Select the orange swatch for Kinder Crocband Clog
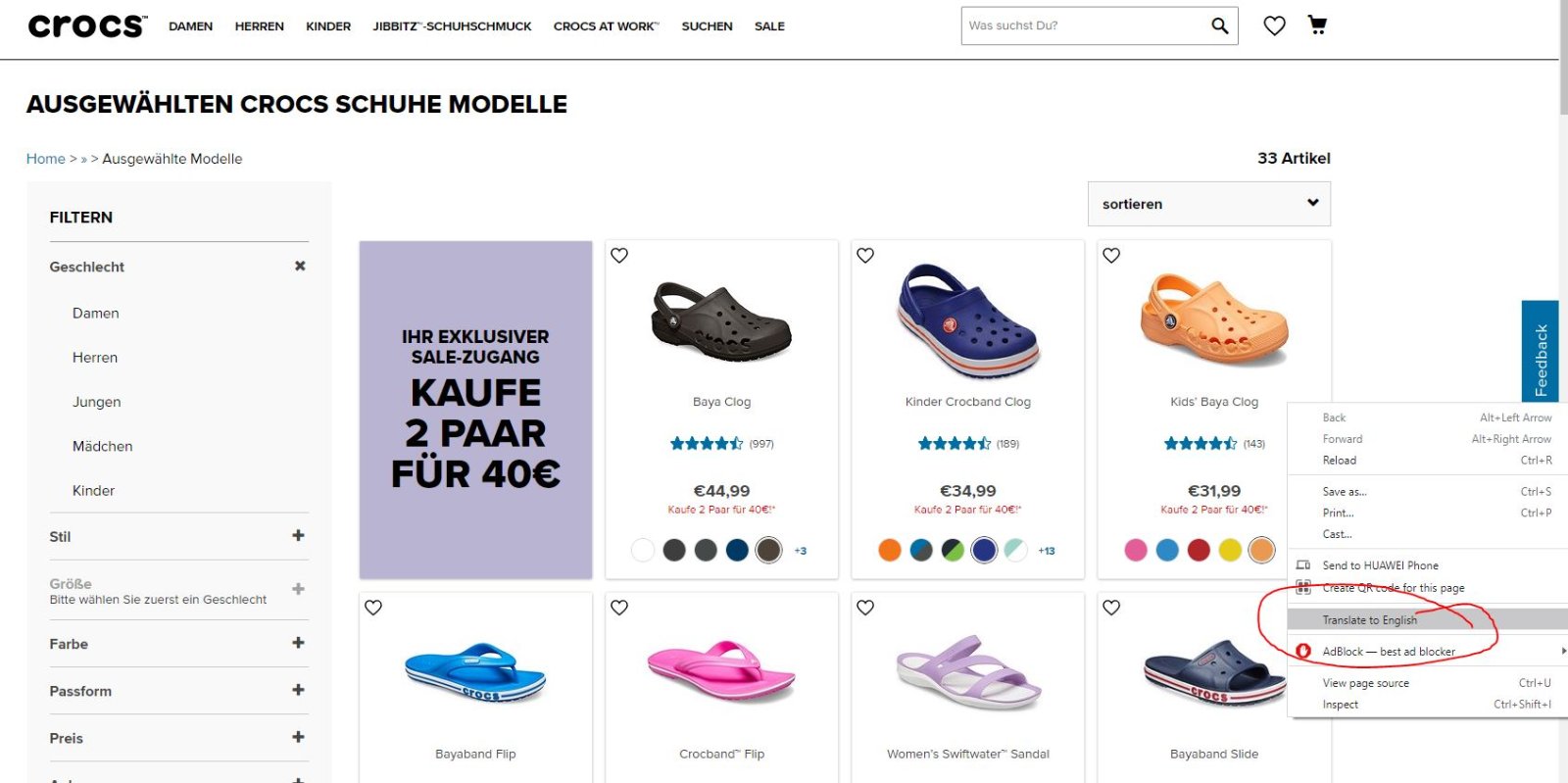The height and width of the screenshot is (783, 1568). tap(890, 550)
